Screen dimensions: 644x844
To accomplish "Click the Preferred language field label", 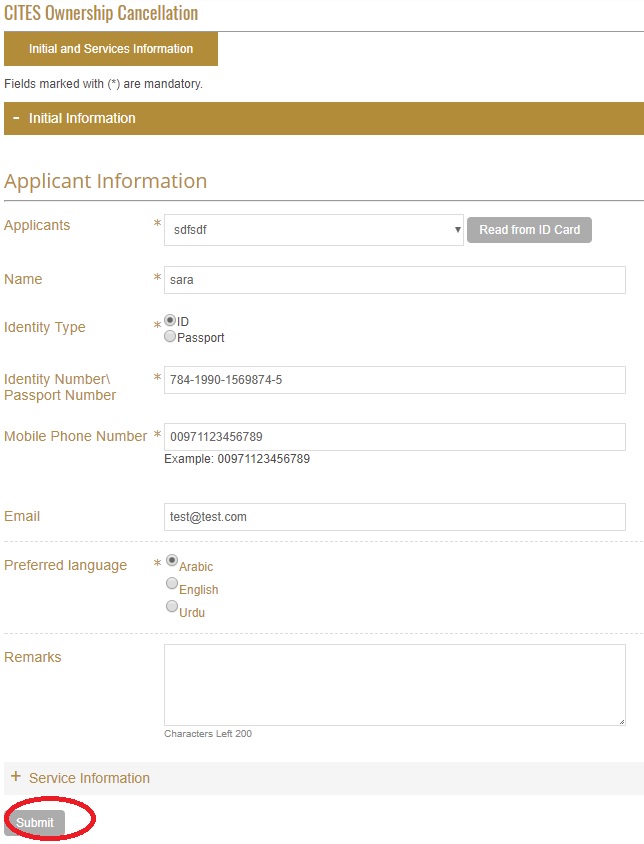I will (66, 565).
